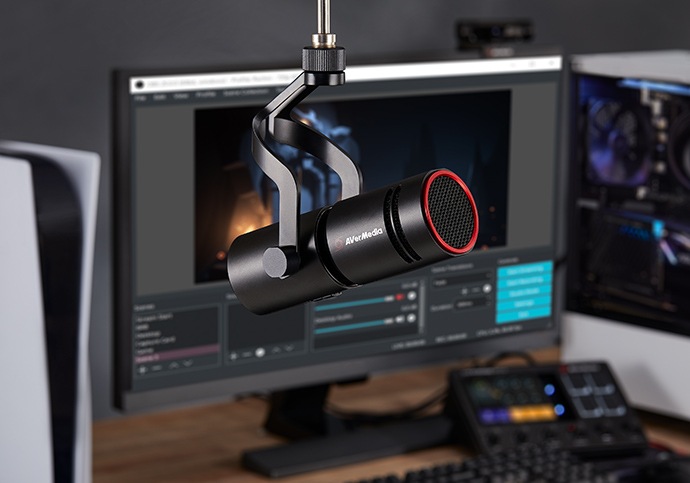Open source properties gear icon
The height and width of the screenshot is (483, 690).
(x=261, y=352)
